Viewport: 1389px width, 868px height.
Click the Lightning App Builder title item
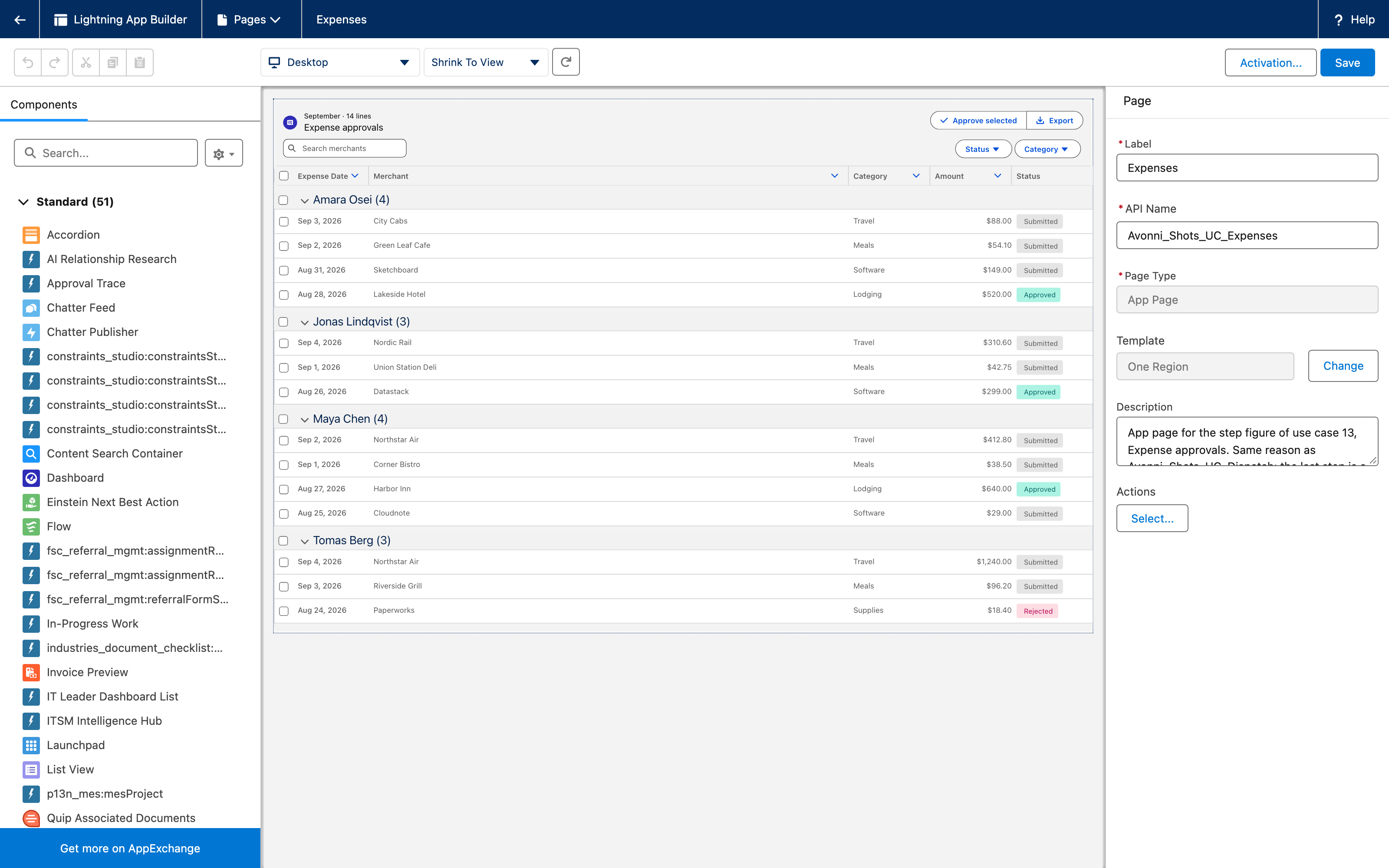tap(121, 20)
